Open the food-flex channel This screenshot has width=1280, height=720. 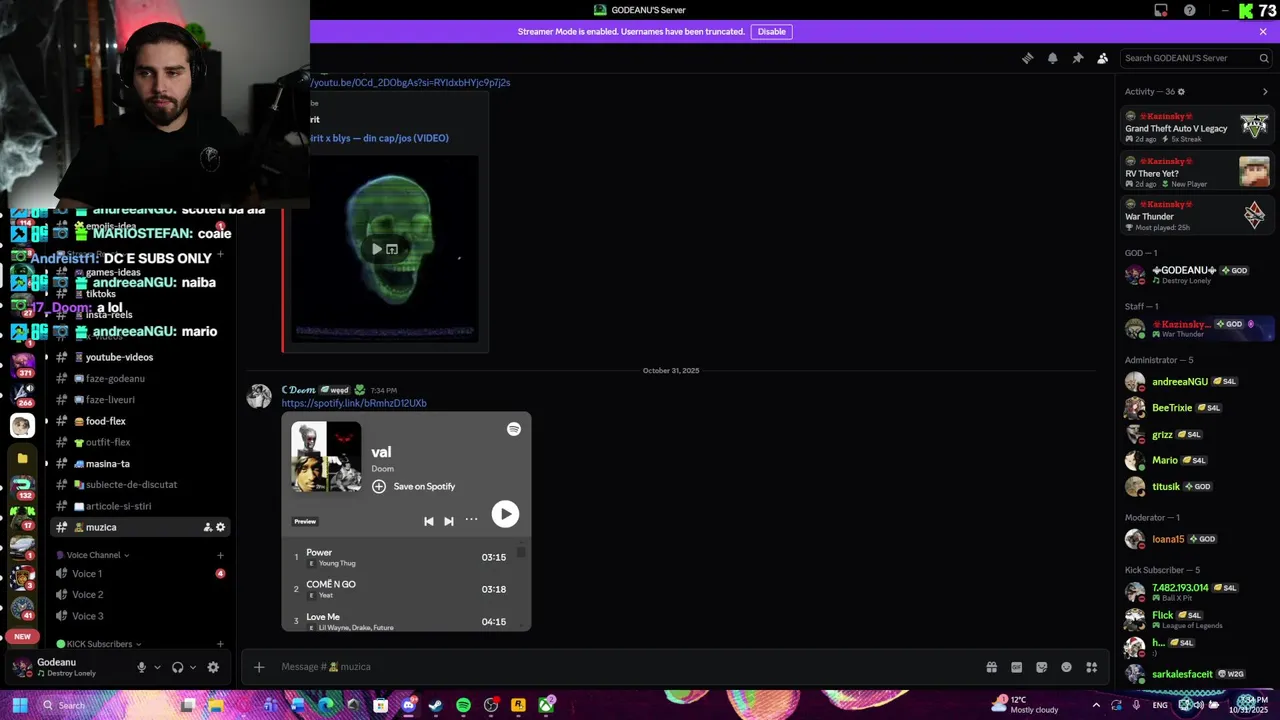(140, 421)
